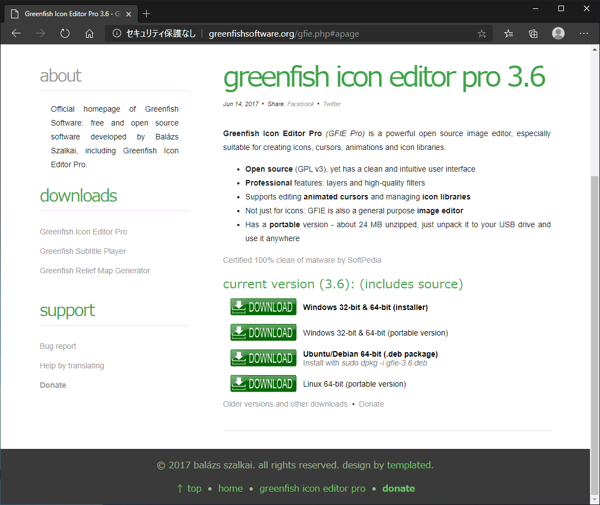Image resolution: width=600 pixels, height=505 pixels.
Task: Click the site security info icon
Action: (117, 34)
